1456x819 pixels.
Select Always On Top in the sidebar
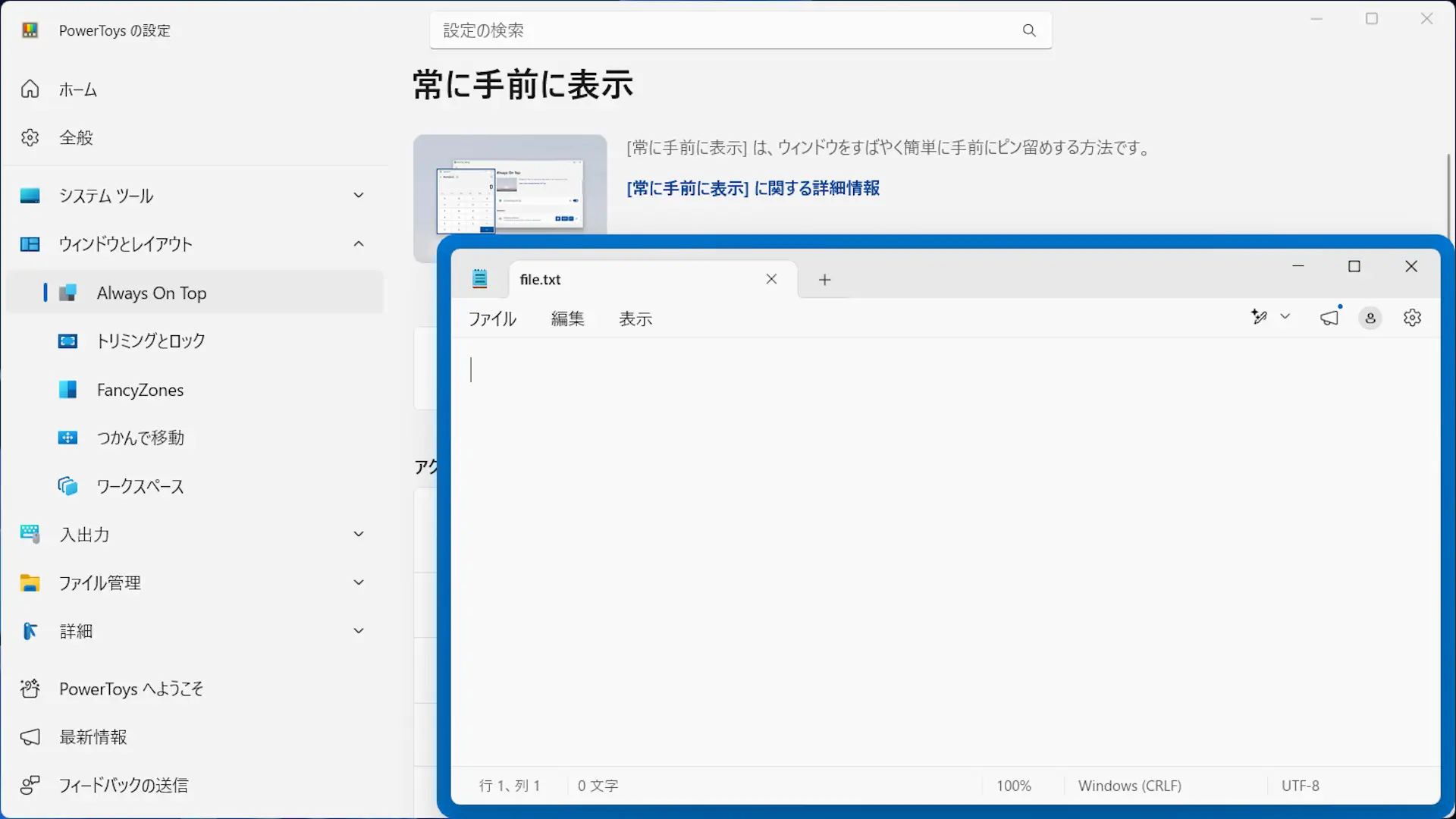click(x=195, y=293)
